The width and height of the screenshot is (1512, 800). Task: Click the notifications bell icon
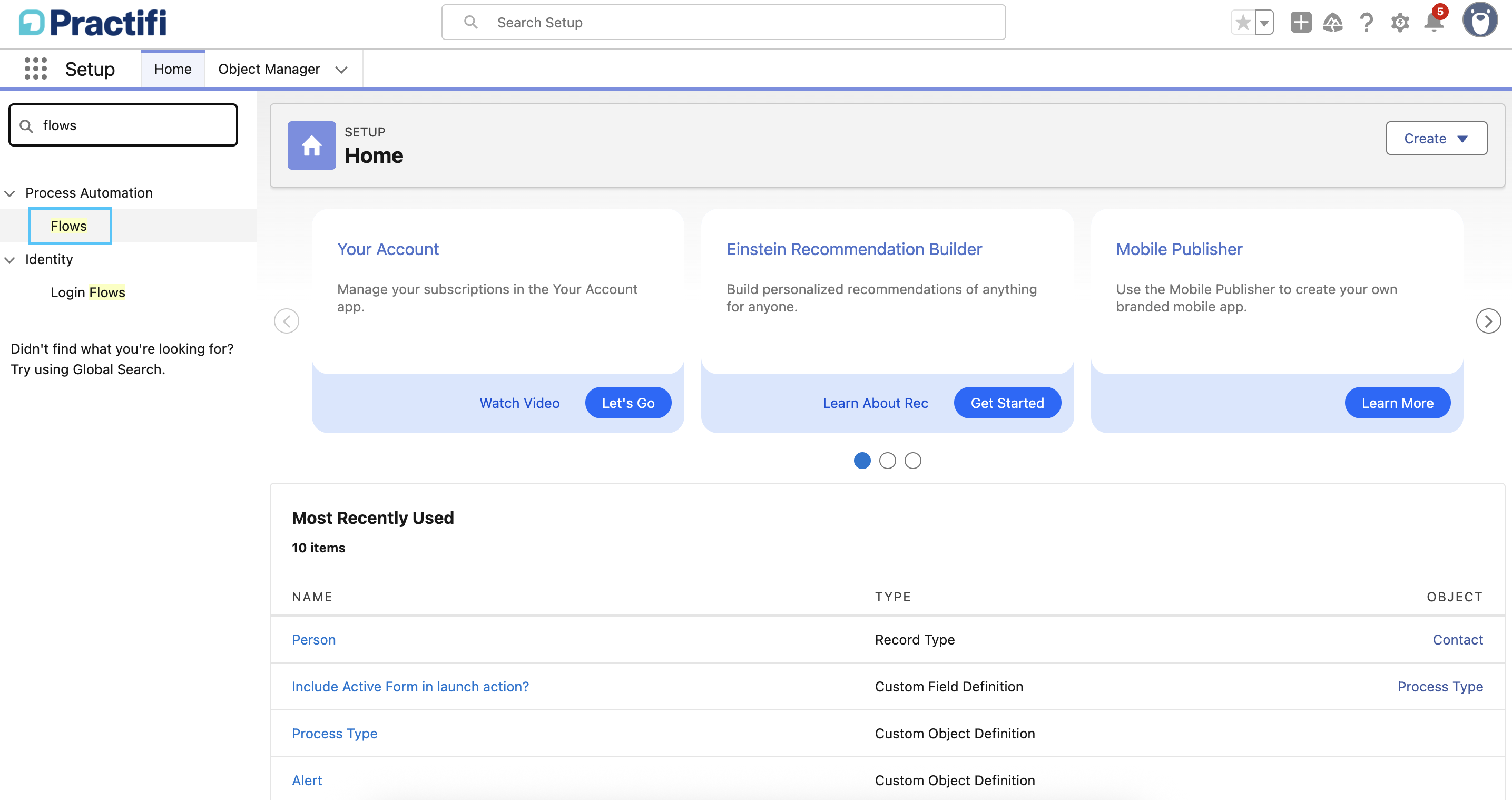tap(1433, 23)
